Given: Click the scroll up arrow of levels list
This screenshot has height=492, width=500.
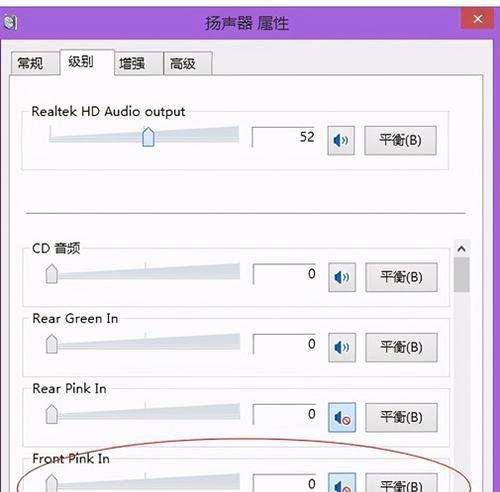Looking at the screenshot, I should tap(462, 249).
